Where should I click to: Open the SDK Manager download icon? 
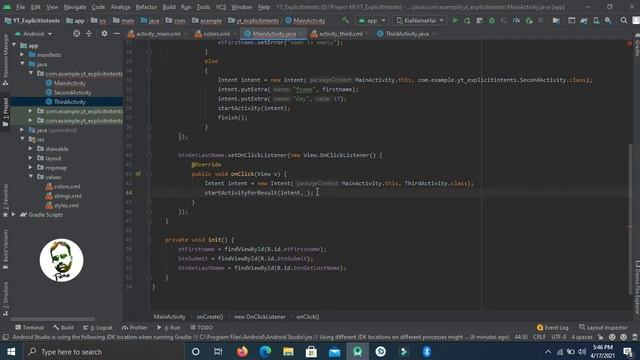tap(608, 20)
